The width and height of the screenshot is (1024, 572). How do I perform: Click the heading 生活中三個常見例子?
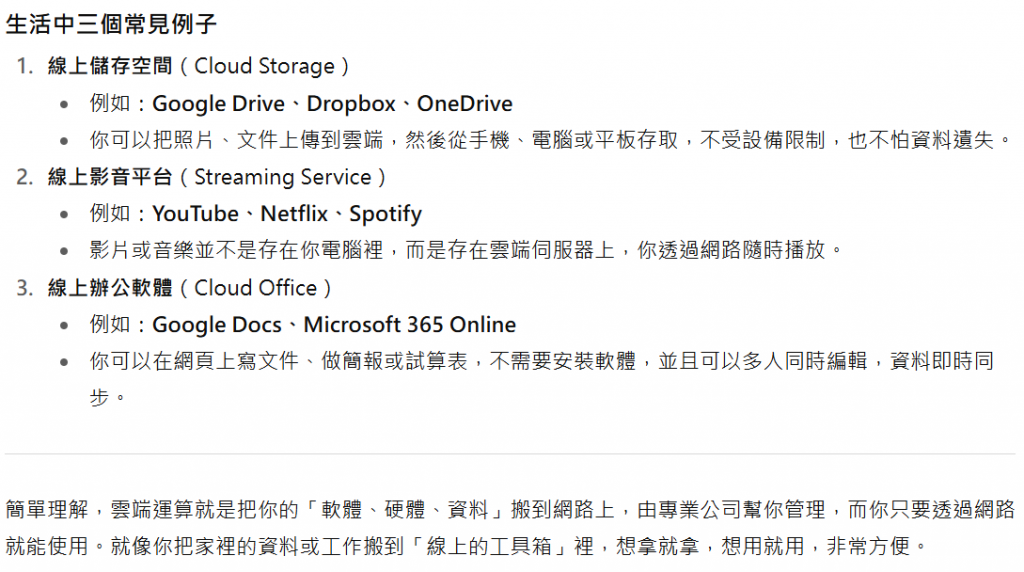click(111, 25)
